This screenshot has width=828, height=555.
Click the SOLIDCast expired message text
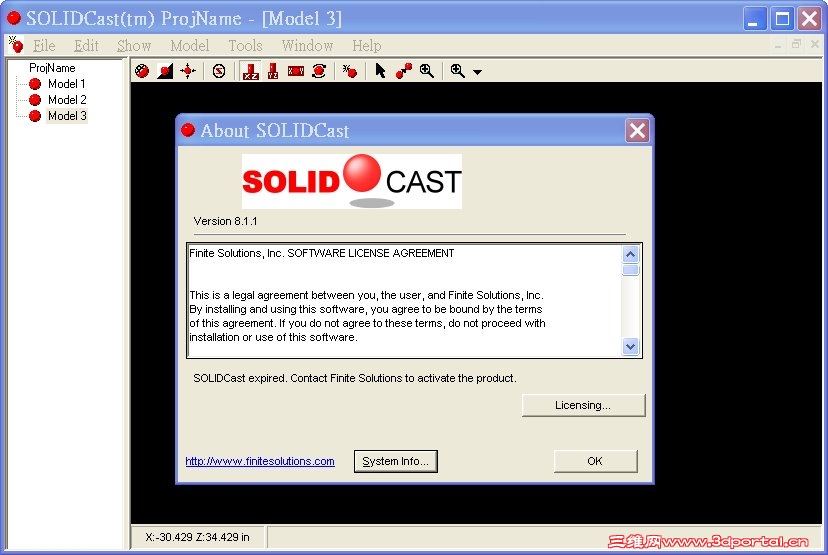pos(355,378)
